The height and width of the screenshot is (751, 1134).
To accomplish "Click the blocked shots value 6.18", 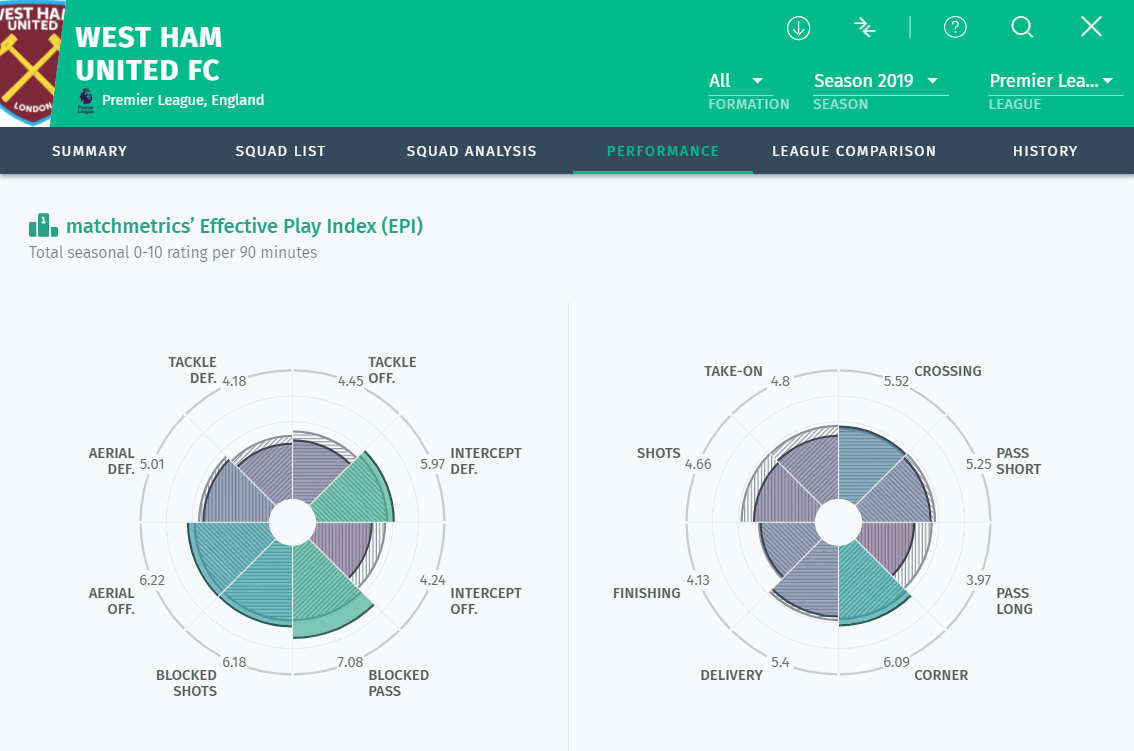I will [x=234, y=662].
